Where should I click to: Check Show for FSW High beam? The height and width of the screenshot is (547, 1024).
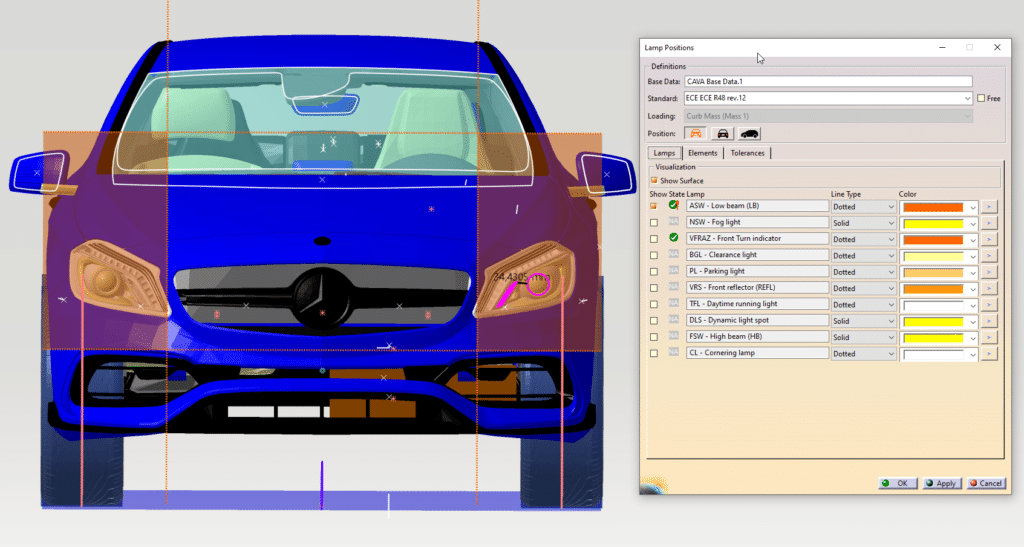click(654, 337)
